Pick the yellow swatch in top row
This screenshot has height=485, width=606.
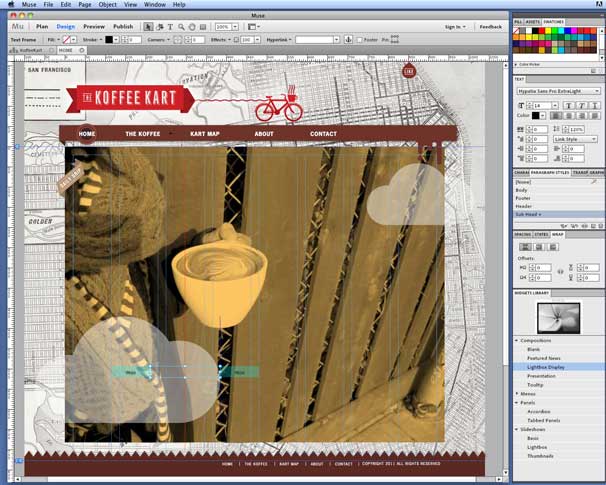coord(548,31)
